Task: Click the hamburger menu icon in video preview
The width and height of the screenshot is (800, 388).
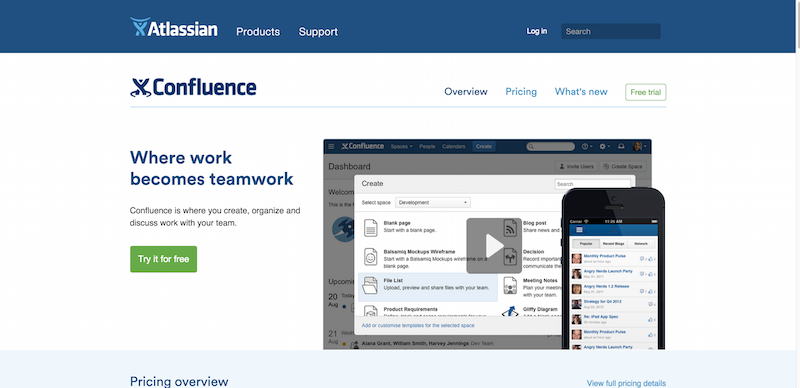Action: click(x=331, y=147)
